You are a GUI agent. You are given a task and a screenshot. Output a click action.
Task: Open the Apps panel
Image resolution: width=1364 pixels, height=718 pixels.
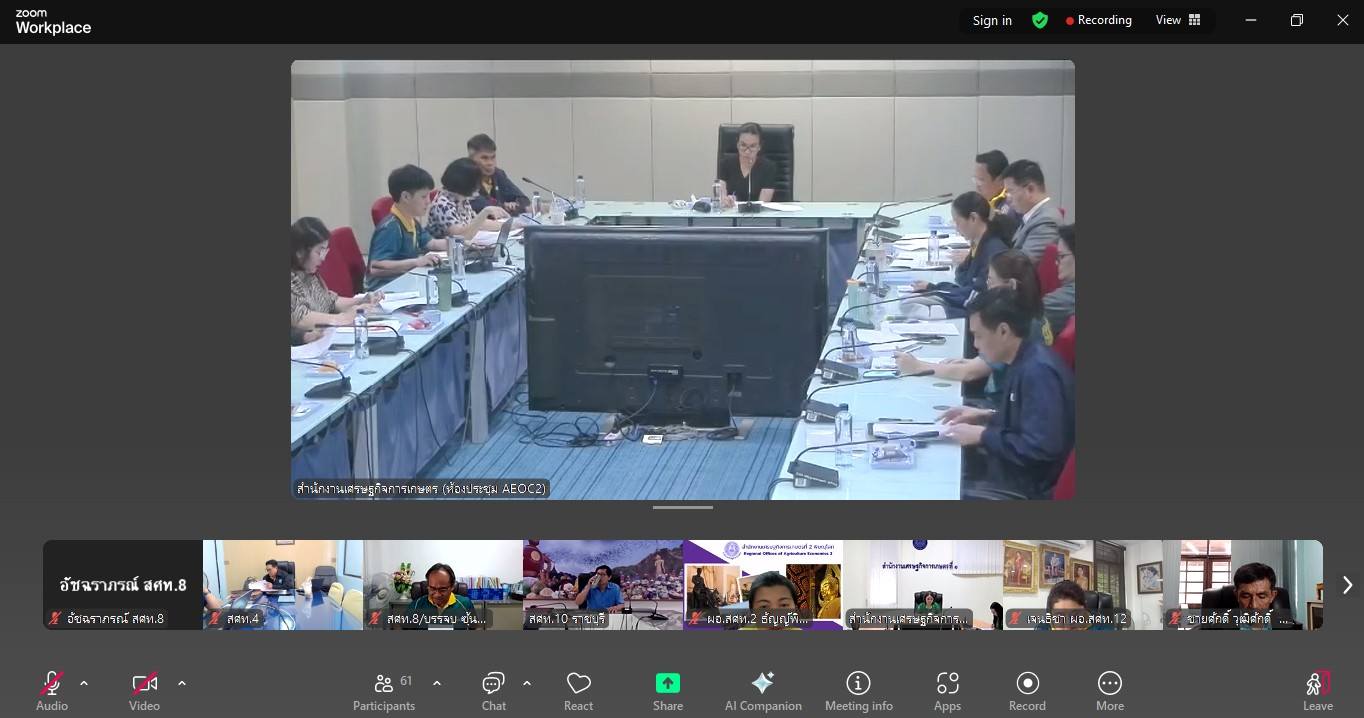(947, 691)
